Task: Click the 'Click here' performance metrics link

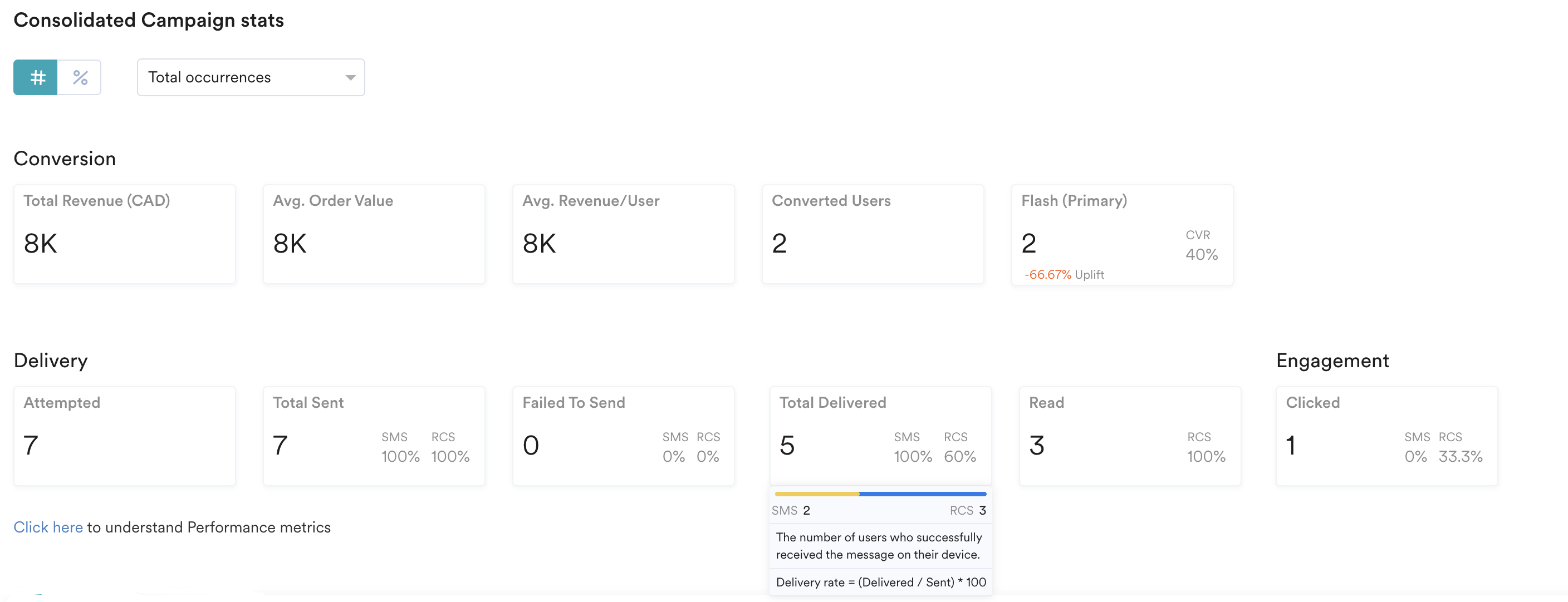Action: tap(48, 527)
